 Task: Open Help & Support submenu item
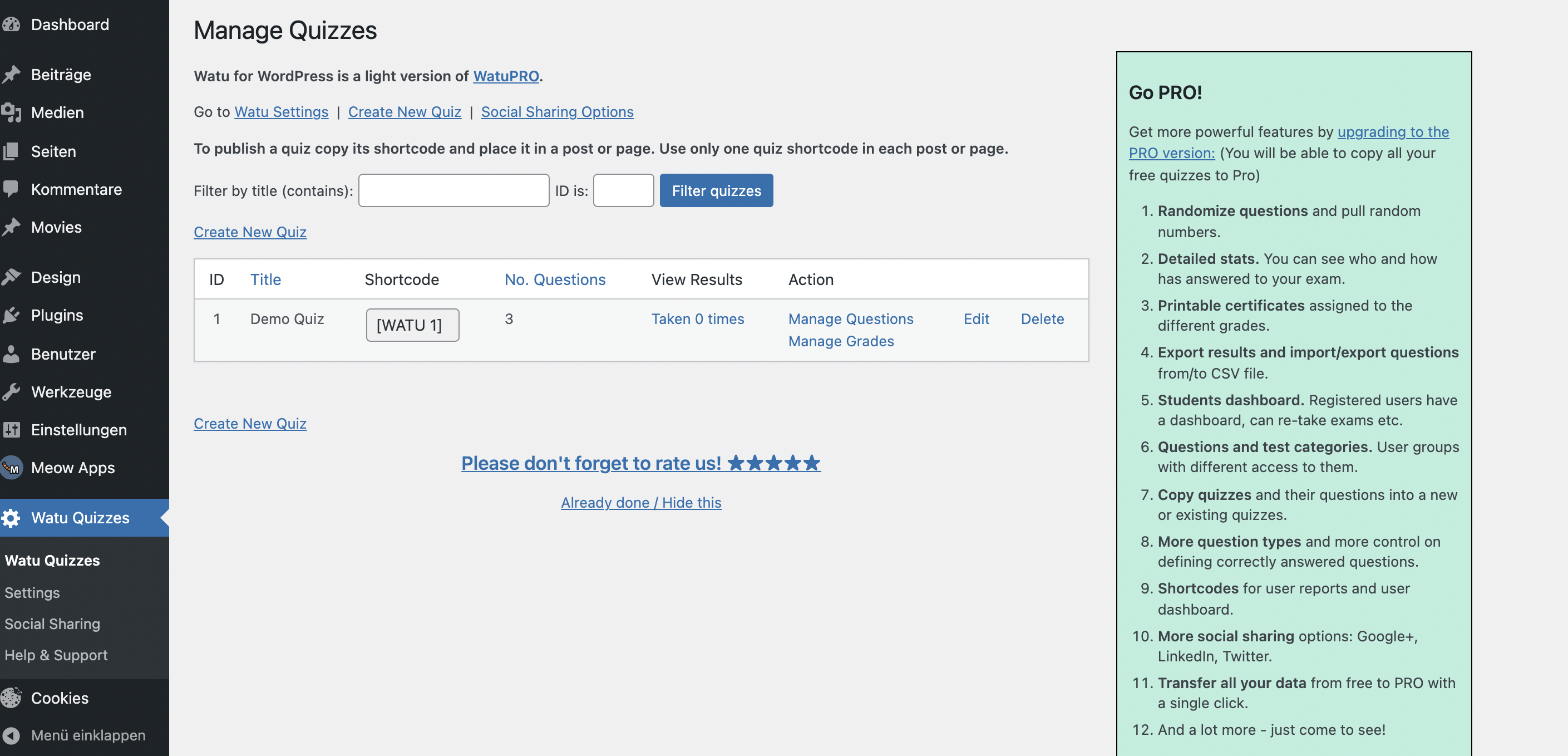(56, 655)
